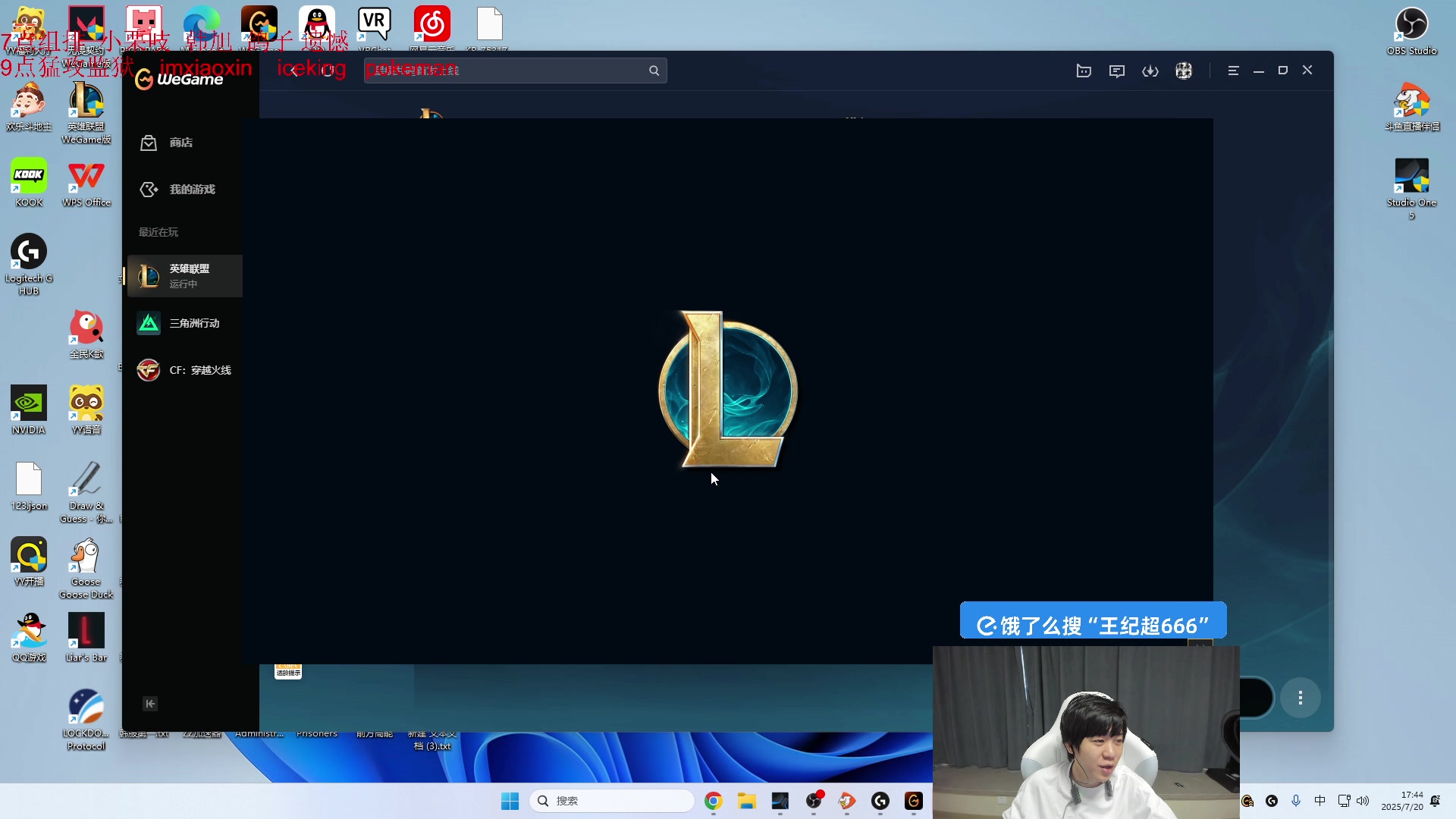Viewport: 1456px width, 819px height.
Task: Open KOOK desktop shortcut
Action: [x=29, y=182]
